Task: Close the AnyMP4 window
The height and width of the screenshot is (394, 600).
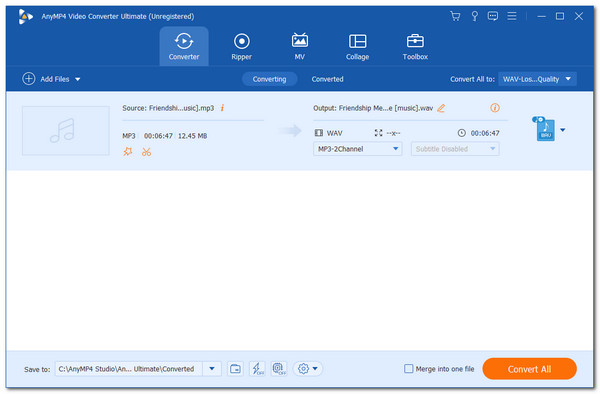Action: [579, 16]
